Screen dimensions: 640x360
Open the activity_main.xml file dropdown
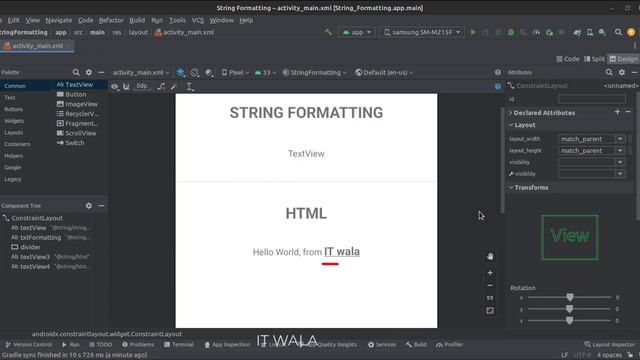click(x=141, y=73)
